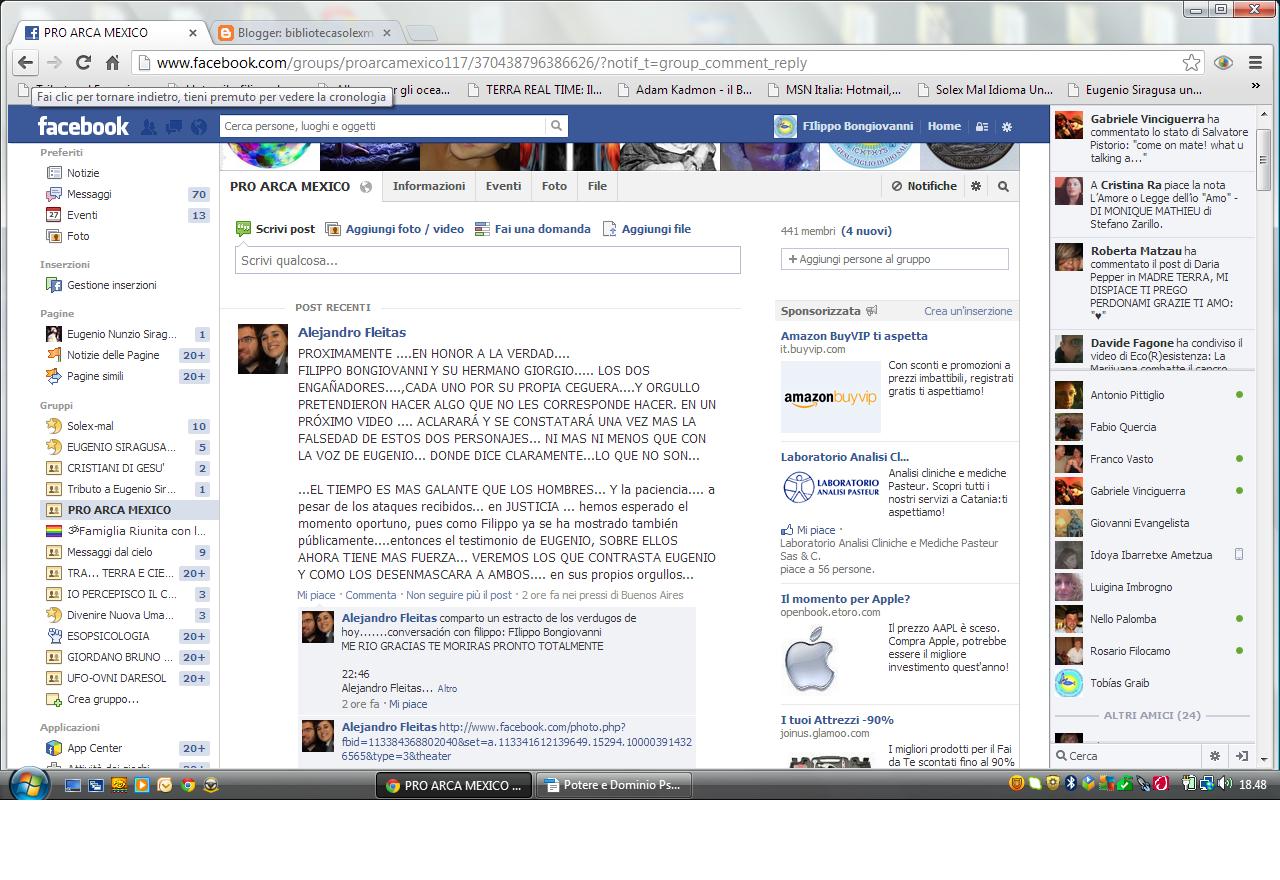Click Alejandro Fleitas post profile thumbnail
The height and width of the screenshot is (880, 1280).
tap(262, 348)
